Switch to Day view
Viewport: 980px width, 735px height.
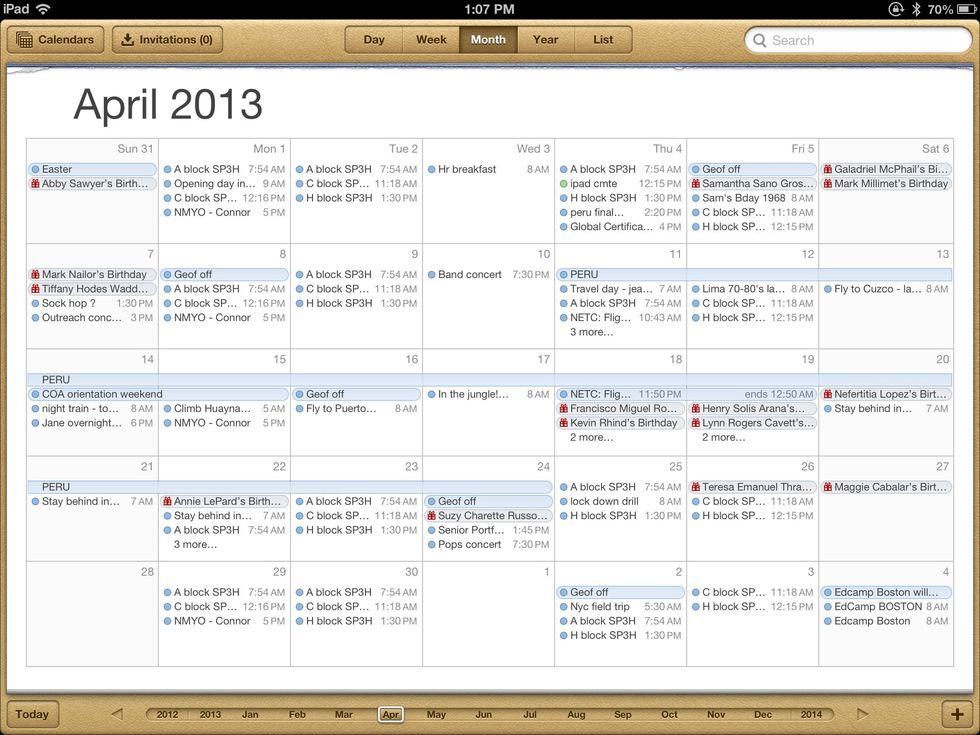(x=374, y=40)
